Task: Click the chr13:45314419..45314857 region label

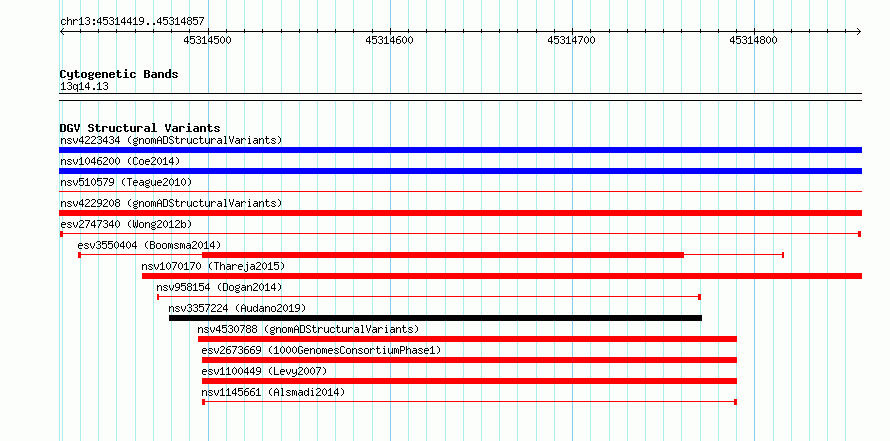Action: 132,22
